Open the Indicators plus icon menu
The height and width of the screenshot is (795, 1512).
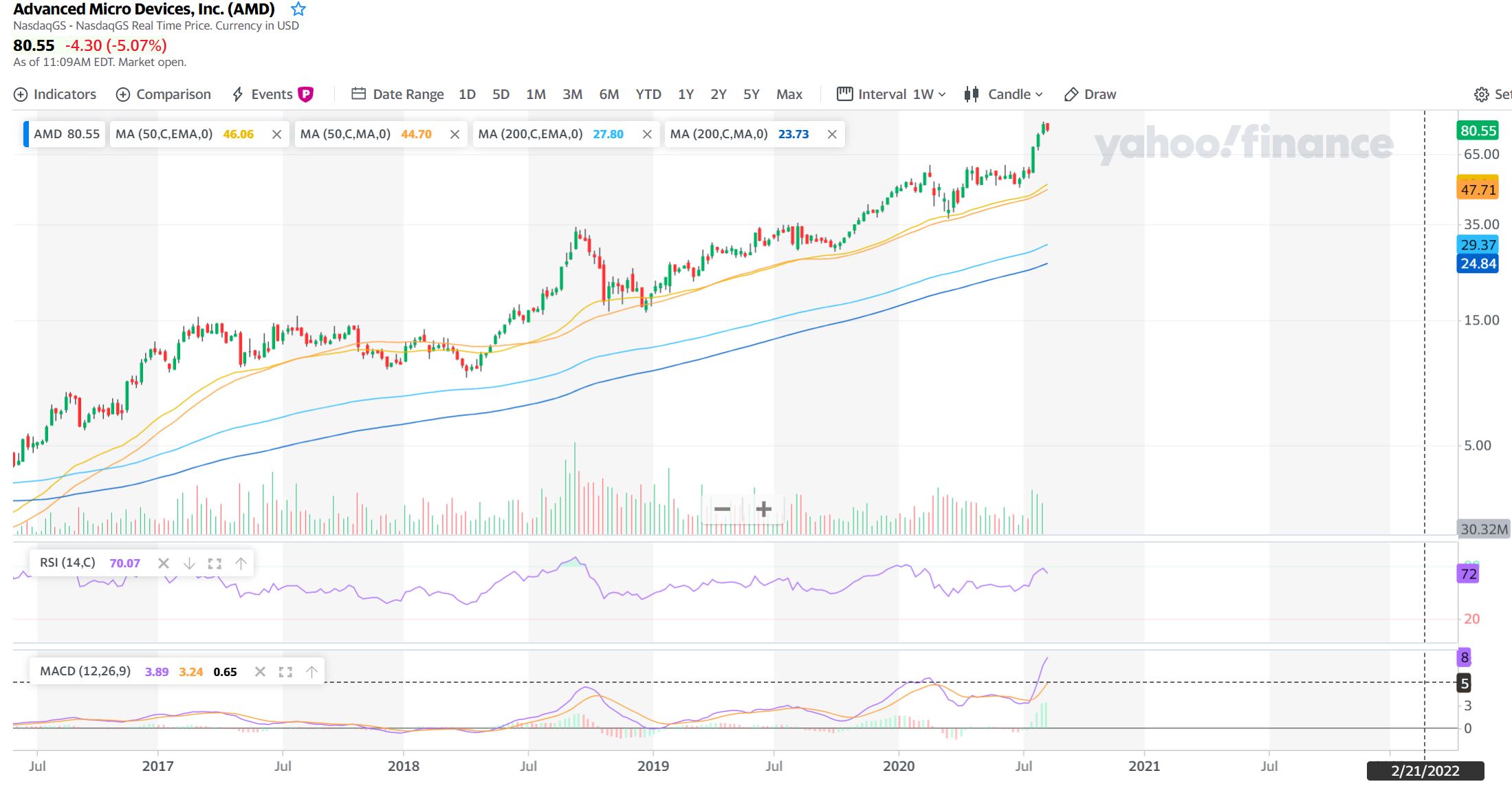(21, 95)
